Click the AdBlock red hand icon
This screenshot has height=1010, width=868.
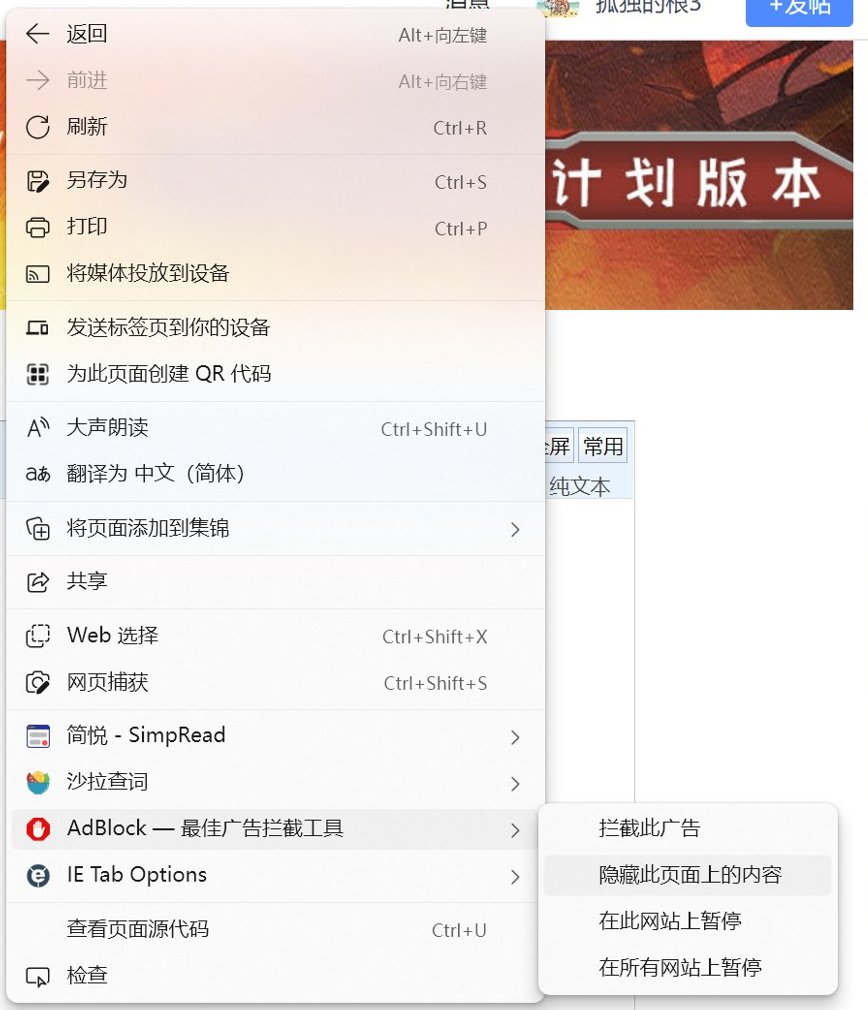(38, 828)
